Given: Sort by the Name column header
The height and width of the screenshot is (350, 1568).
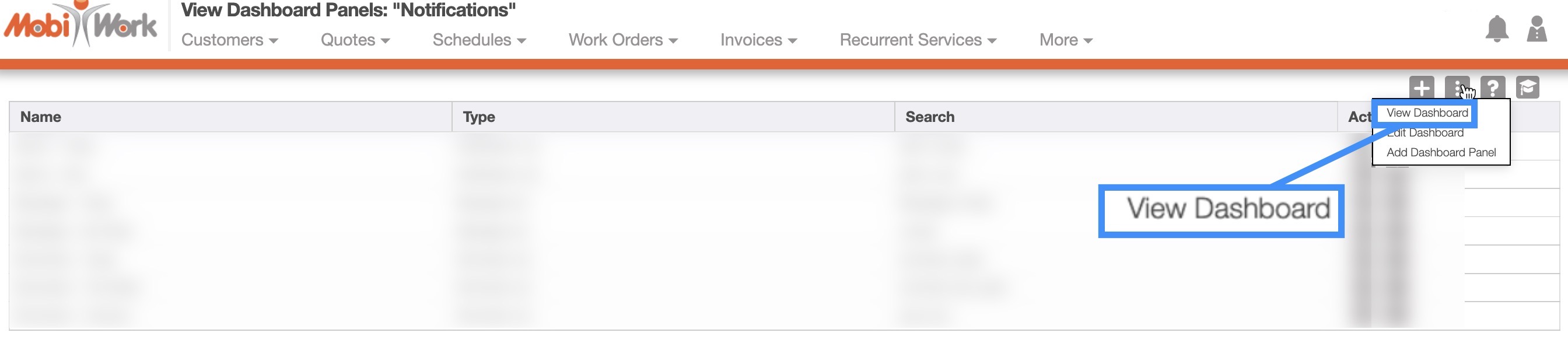Looking at the screenshot, I should coord(41,117).
